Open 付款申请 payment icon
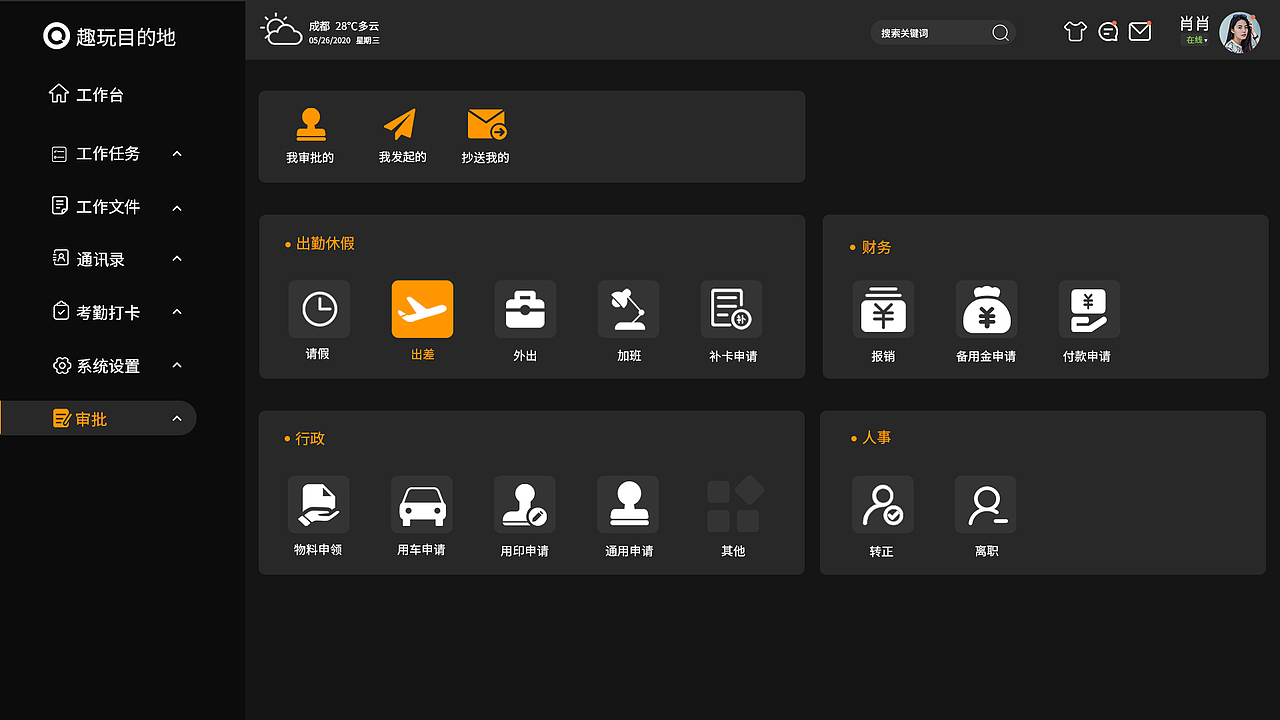 tap(1088, 309)
